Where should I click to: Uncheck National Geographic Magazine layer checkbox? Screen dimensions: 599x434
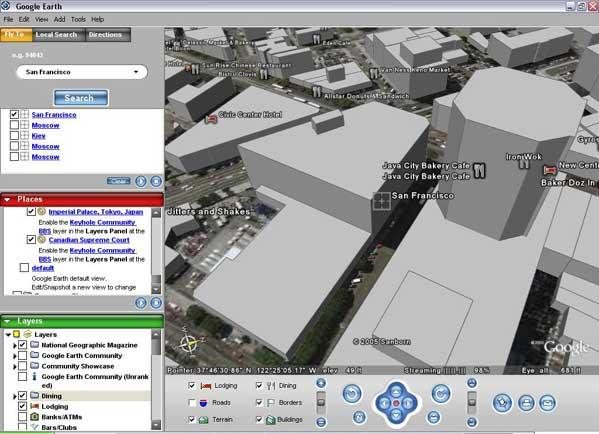(x=23, y=345)
